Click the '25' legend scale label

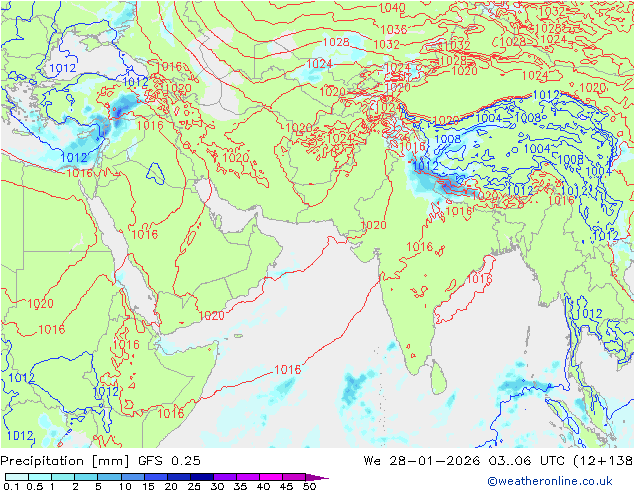tap(194, 486)
